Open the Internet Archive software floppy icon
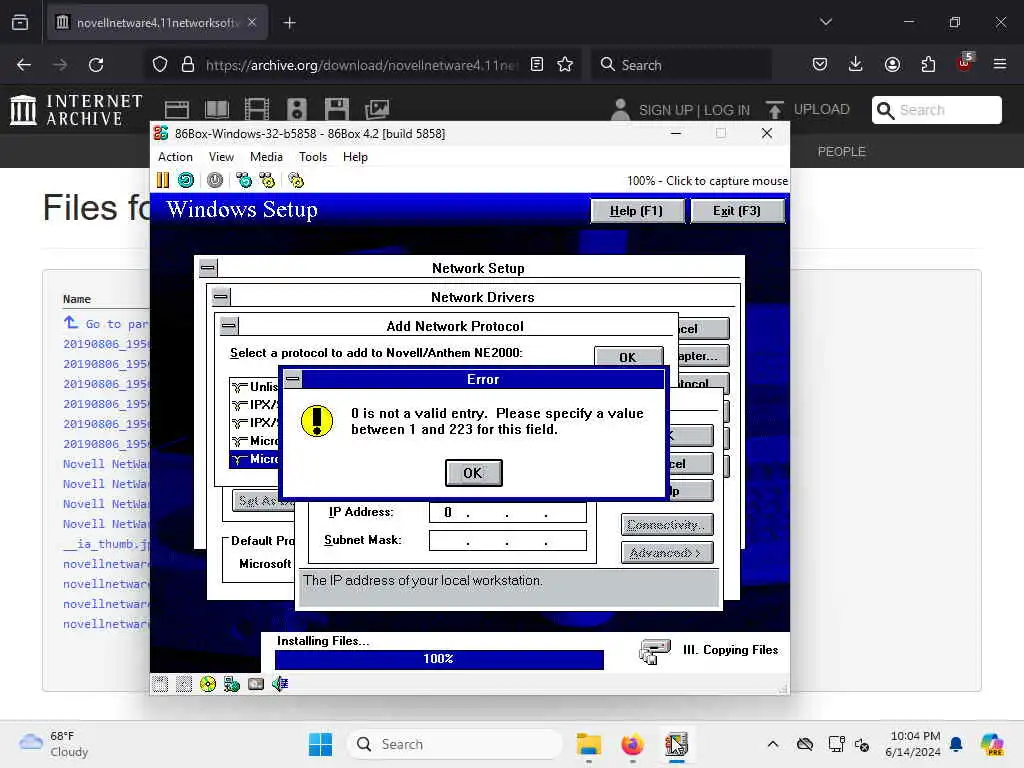The width and height of the screenshot is (1024, 768). click(337, 109)
